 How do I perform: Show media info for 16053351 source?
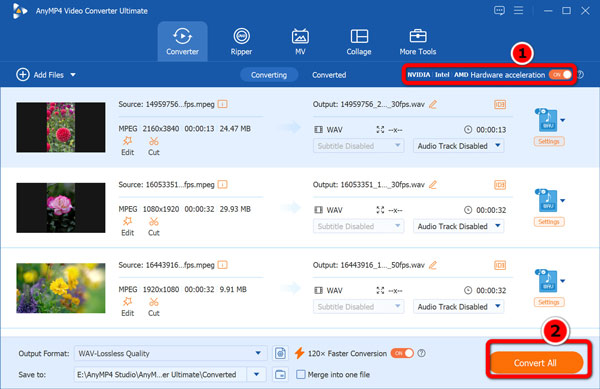(x=223, y=184)
